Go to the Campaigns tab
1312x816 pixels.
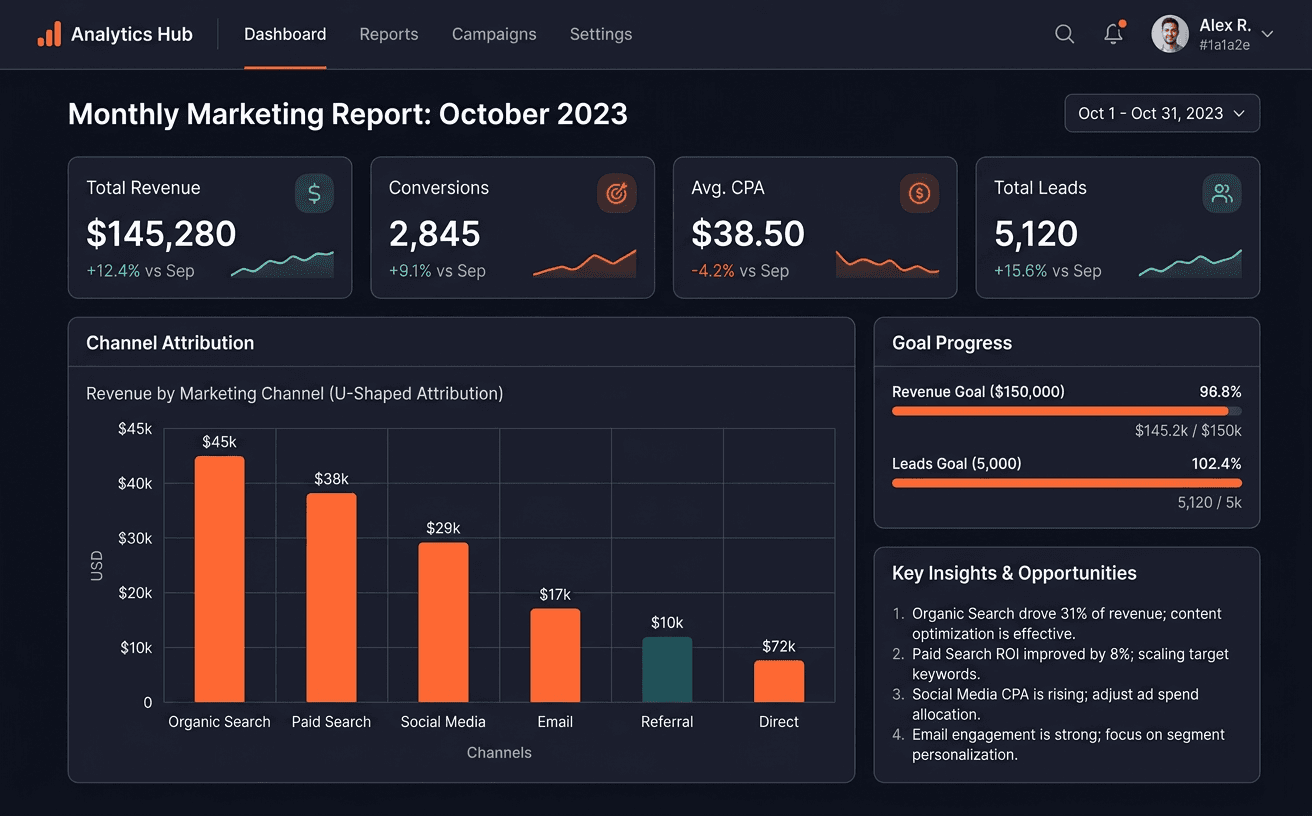494,34
